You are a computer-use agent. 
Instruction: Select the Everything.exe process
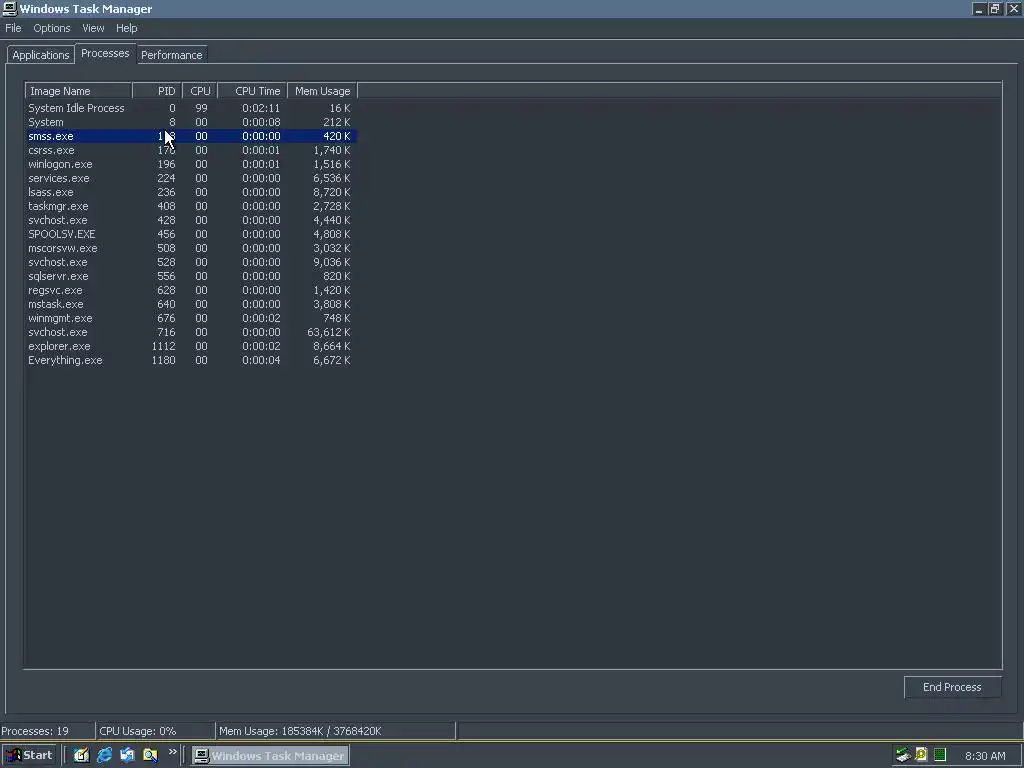pos(191,360)
